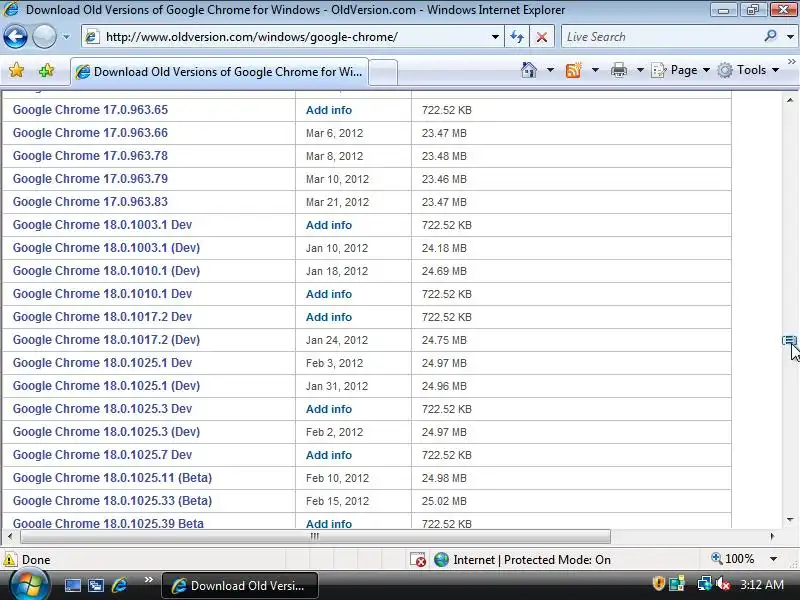Click Add info for 18.0.1017.2 Dev
This screenshot has height=600, width=800.
(x=329, y=317)
